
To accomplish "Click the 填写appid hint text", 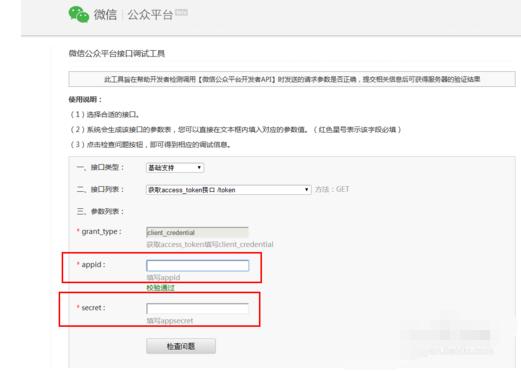I will [163, 277].
